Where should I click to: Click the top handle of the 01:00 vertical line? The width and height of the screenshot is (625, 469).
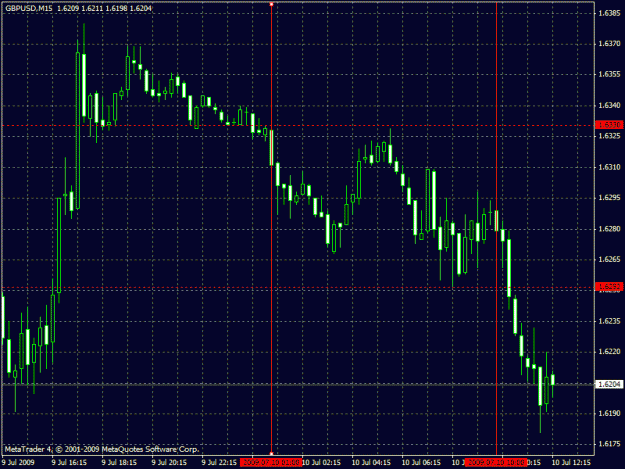point(271,4)
